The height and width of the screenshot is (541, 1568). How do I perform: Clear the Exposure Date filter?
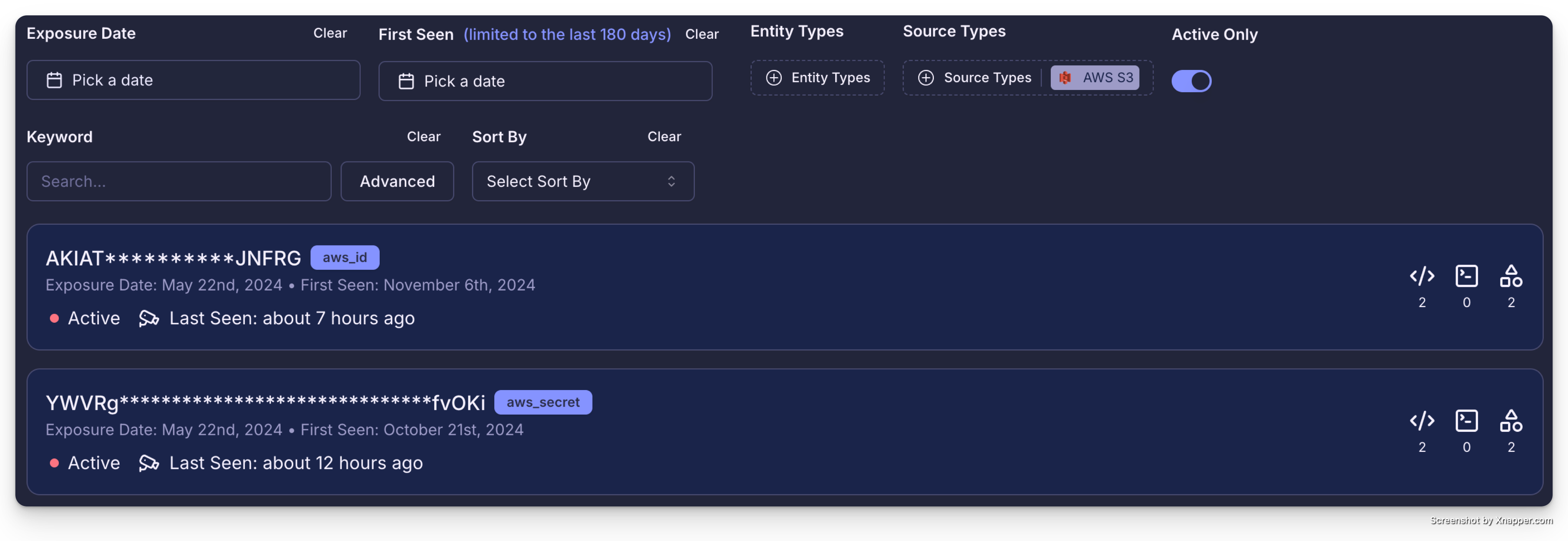pyautogui.click(x=329, y=33)
